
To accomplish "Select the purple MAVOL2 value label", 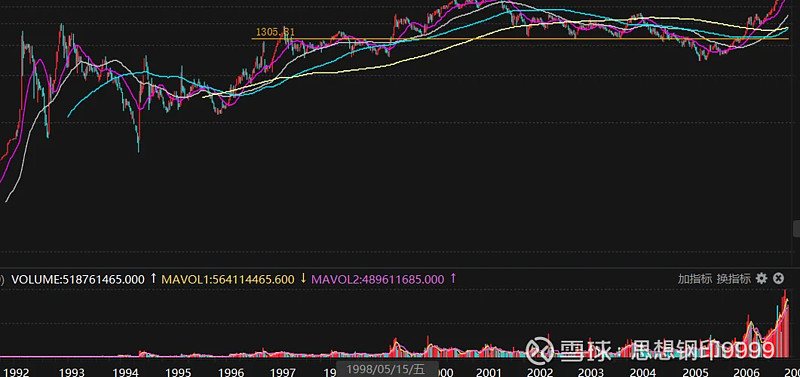I will (x=378, y=280).
